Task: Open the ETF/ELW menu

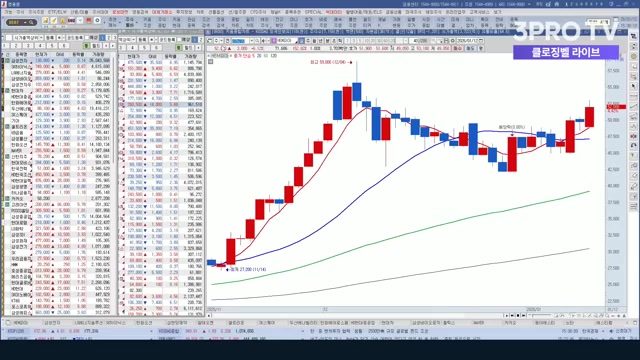Action: coord(57,12)
